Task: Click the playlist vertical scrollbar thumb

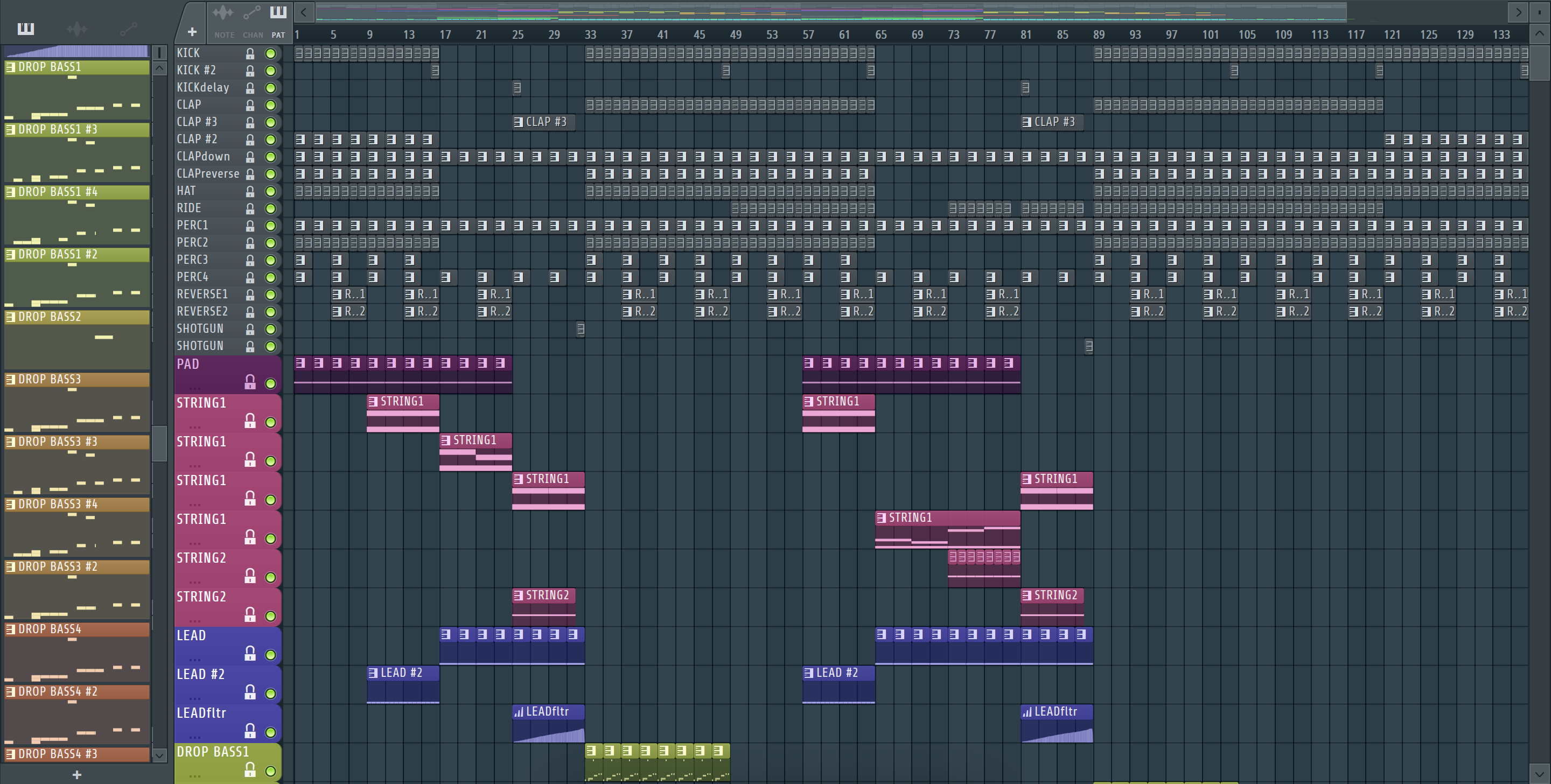Action: (1540, 63)
